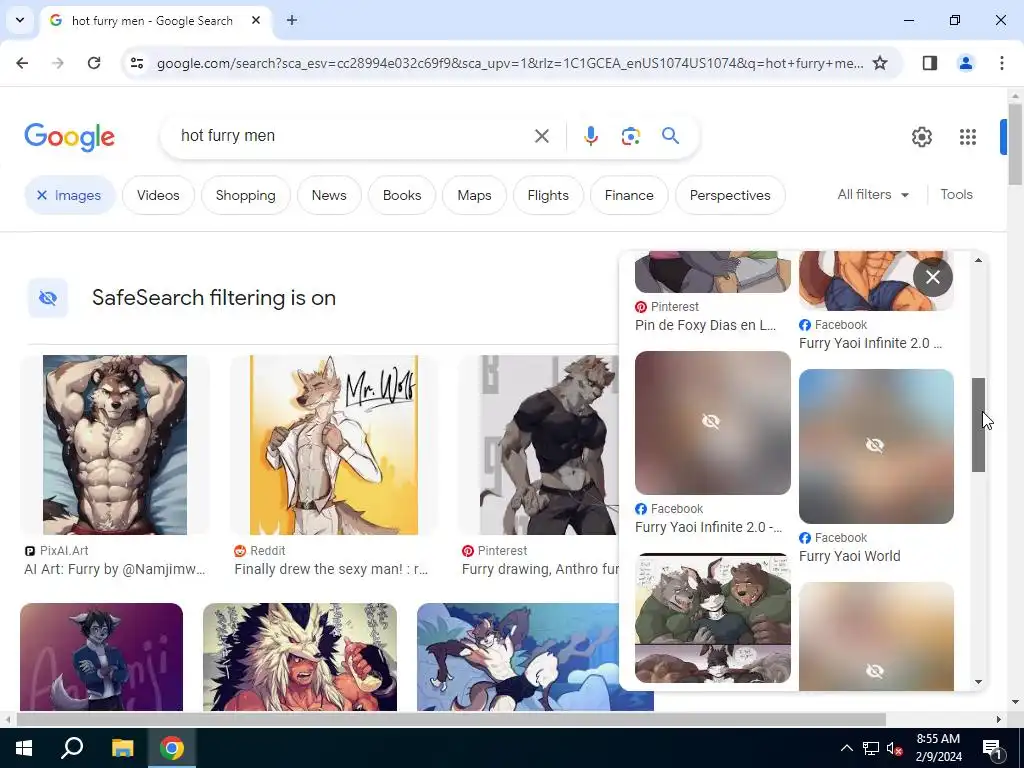Open Finally drew the sexy man link

[331, 569]
